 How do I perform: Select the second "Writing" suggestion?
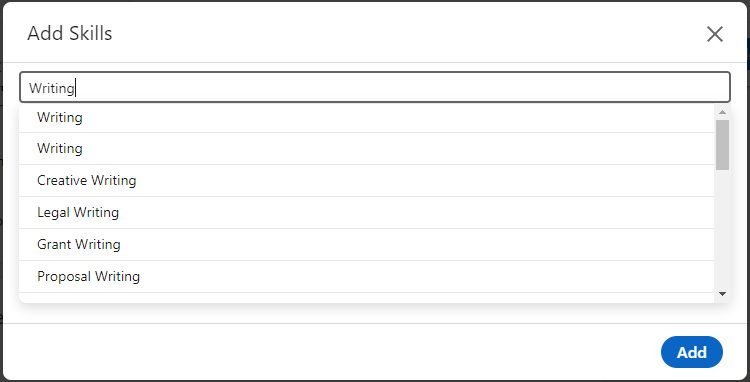(x=367, y=149)
